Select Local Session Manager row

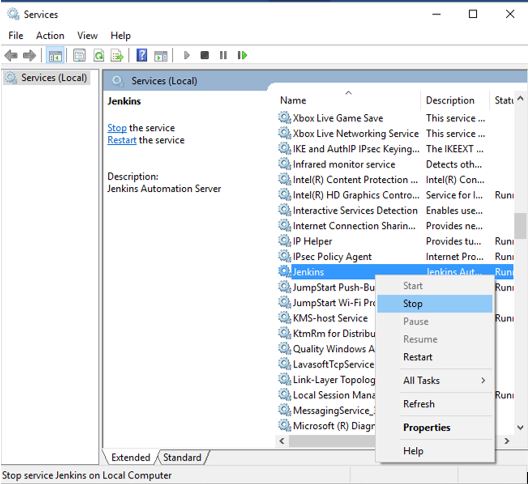tap(327, 395)
